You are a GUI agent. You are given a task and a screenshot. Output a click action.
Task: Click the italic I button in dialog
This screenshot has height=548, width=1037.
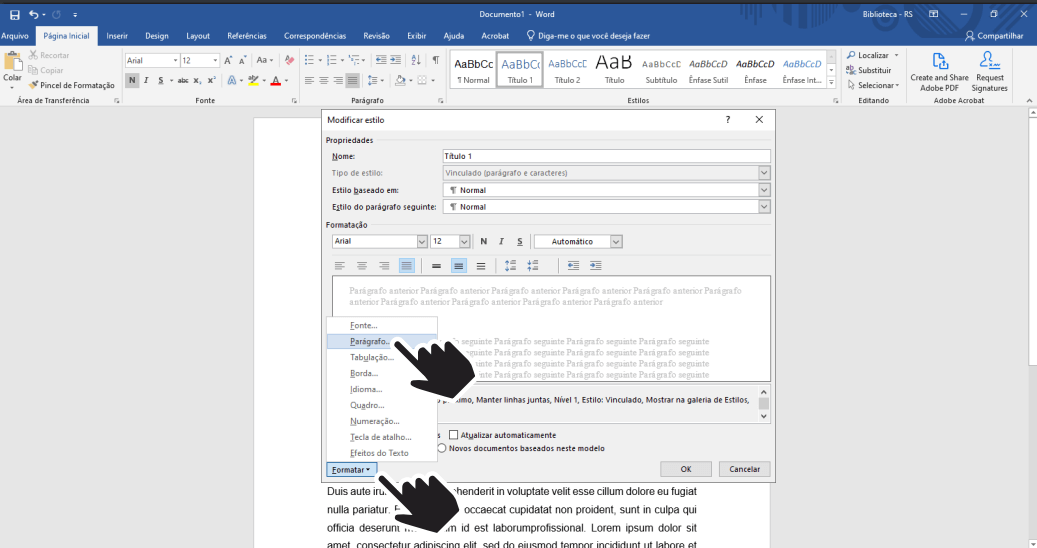(502, 241)
